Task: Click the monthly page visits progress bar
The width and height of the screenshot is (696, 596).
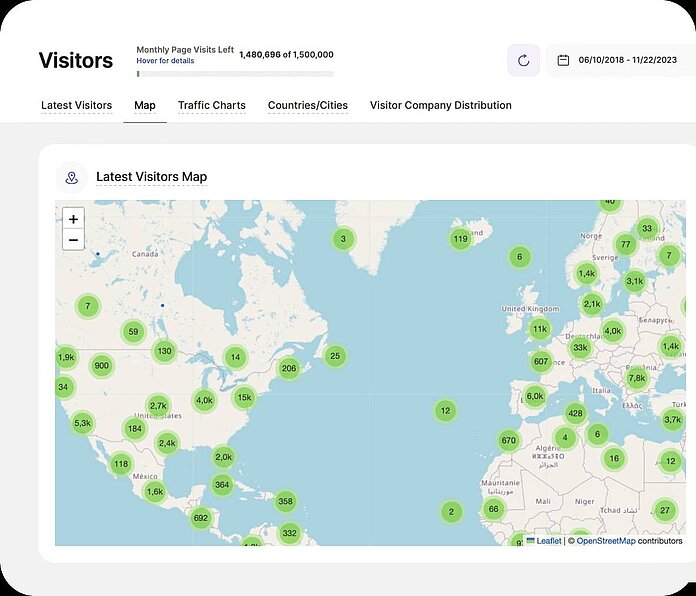Action: coord(235,73)
